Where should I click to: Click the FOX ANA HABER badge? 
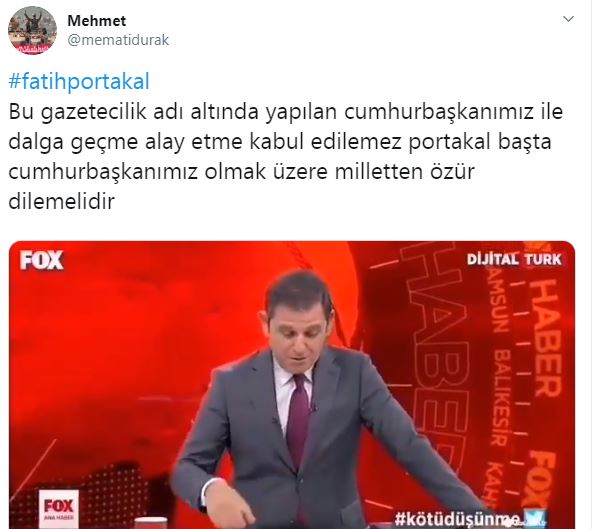(x=59, y=508)
